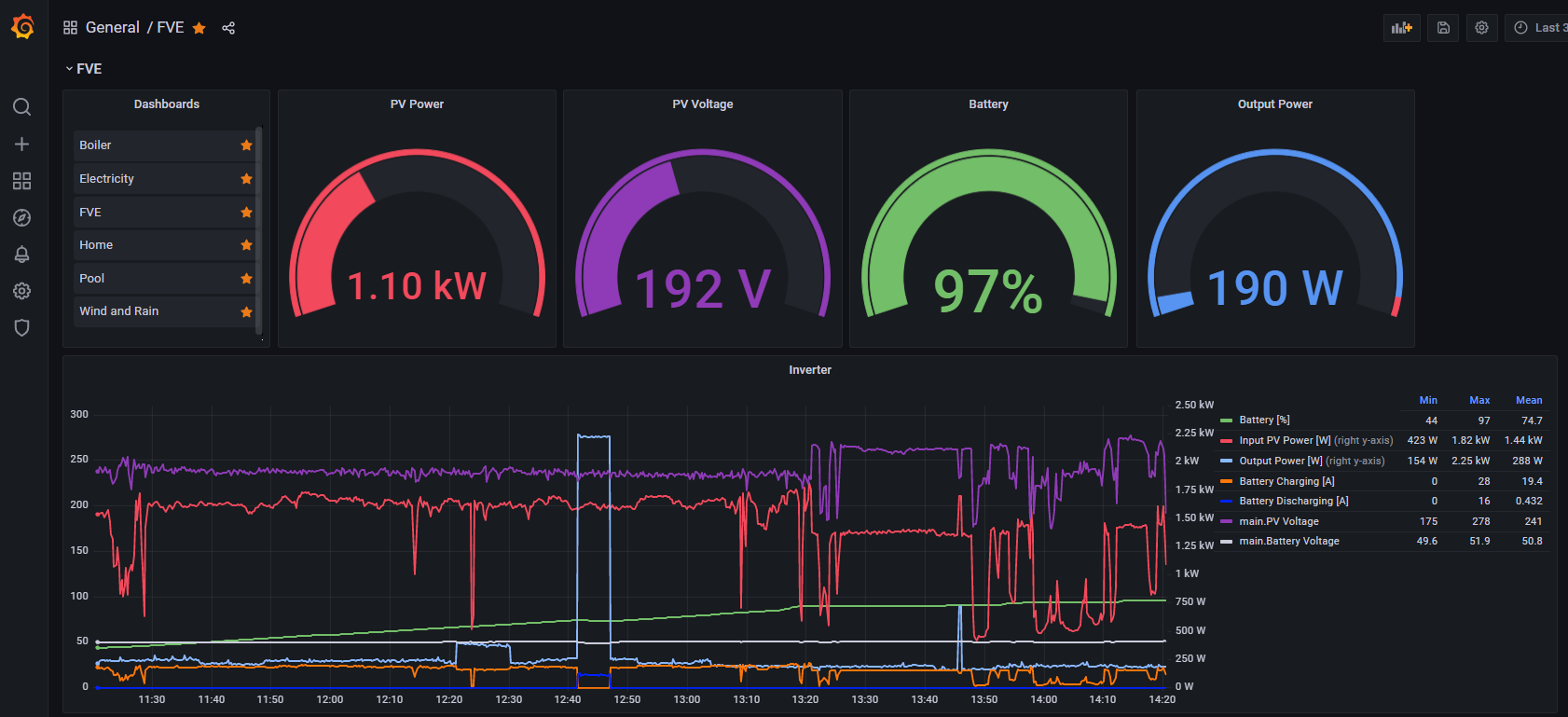The image size is (1568, 717).
Task: Open the Wind and Rain dashboard link
Action: 118,311
